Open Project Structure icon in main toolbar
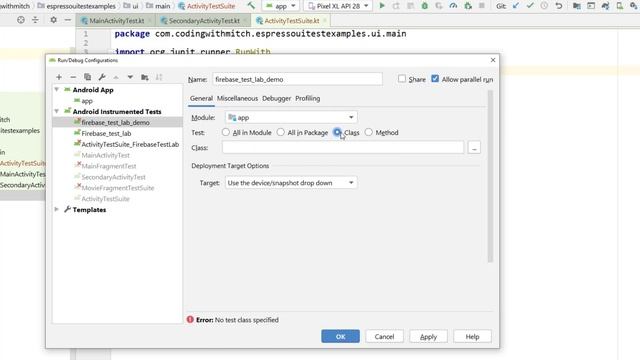The image size is (640, 360). tap(577, 6)
